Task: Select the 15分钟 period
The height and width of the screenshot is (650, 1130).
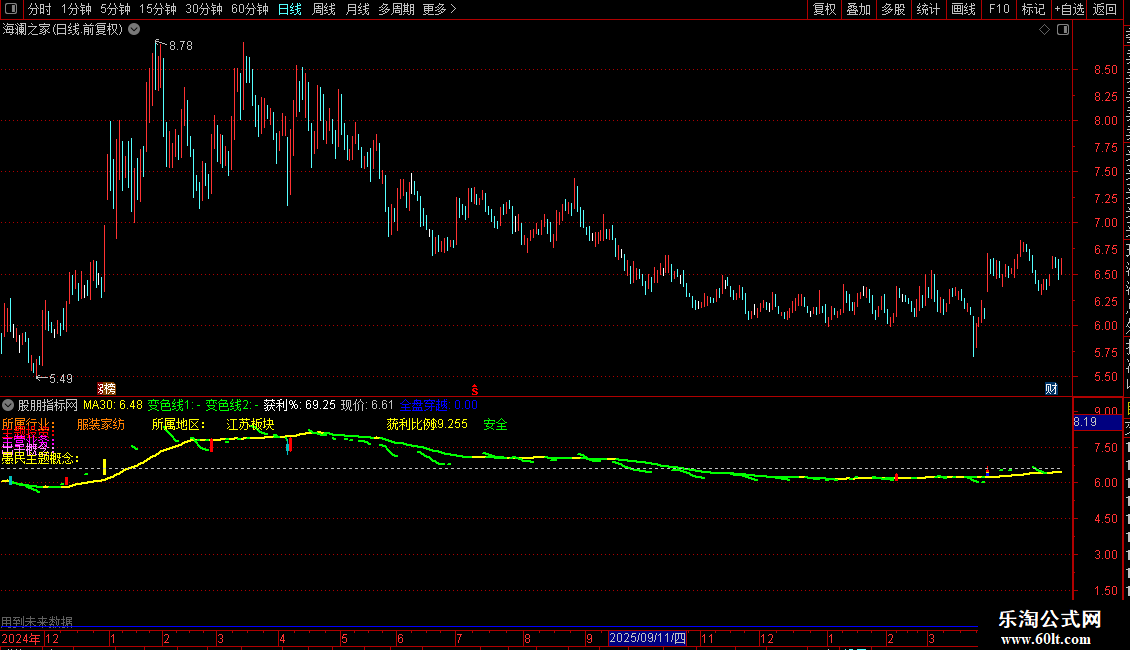Action: [x=158, y=9]
